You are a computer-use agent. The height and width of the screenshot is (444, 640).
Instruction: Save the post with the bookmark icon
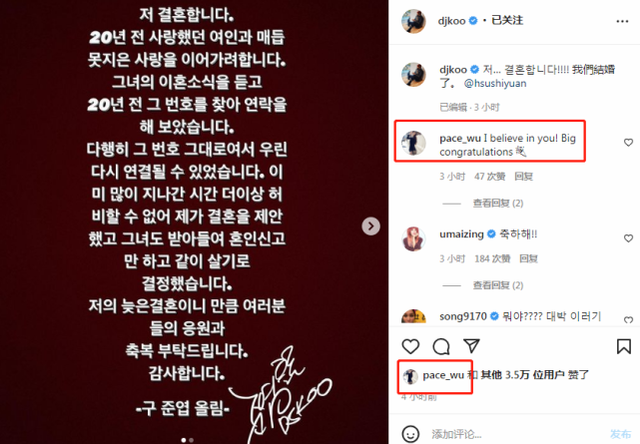(x=624, y=346)
